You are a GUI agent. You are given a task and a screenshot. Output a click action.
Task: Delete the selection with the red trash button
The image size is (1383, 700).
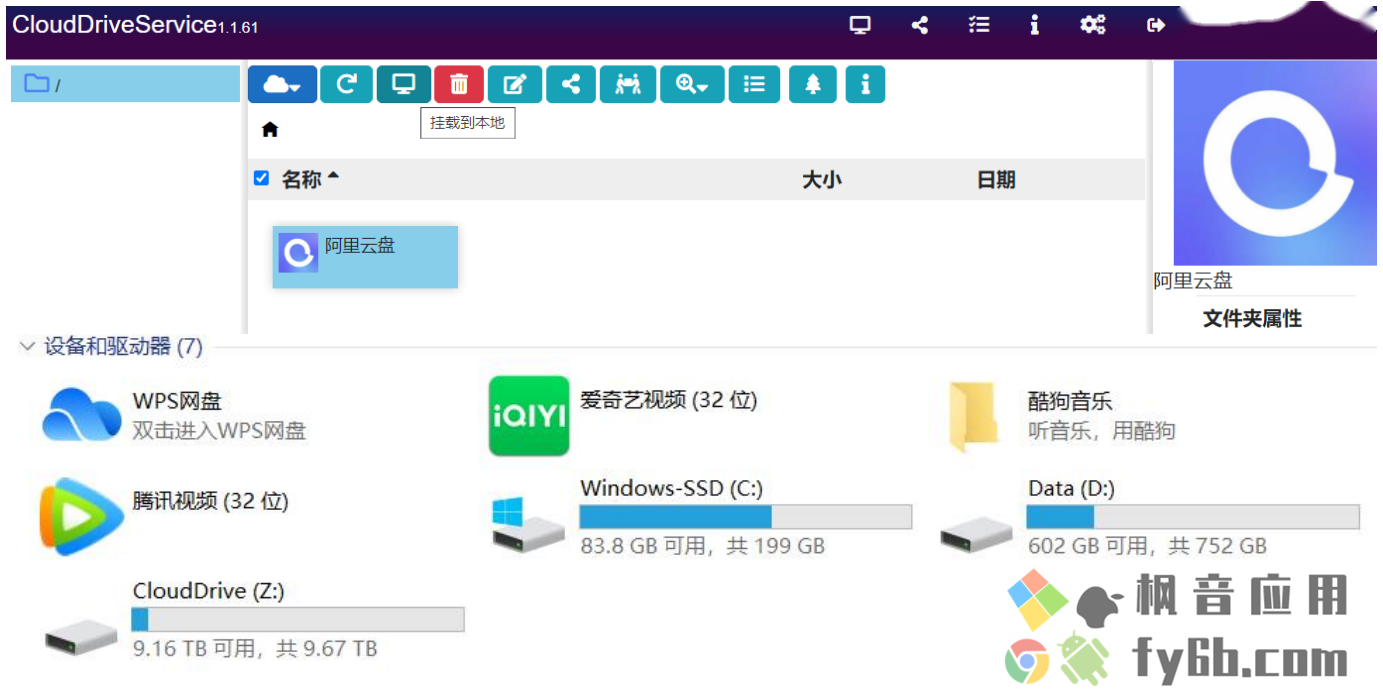point(459,85)
